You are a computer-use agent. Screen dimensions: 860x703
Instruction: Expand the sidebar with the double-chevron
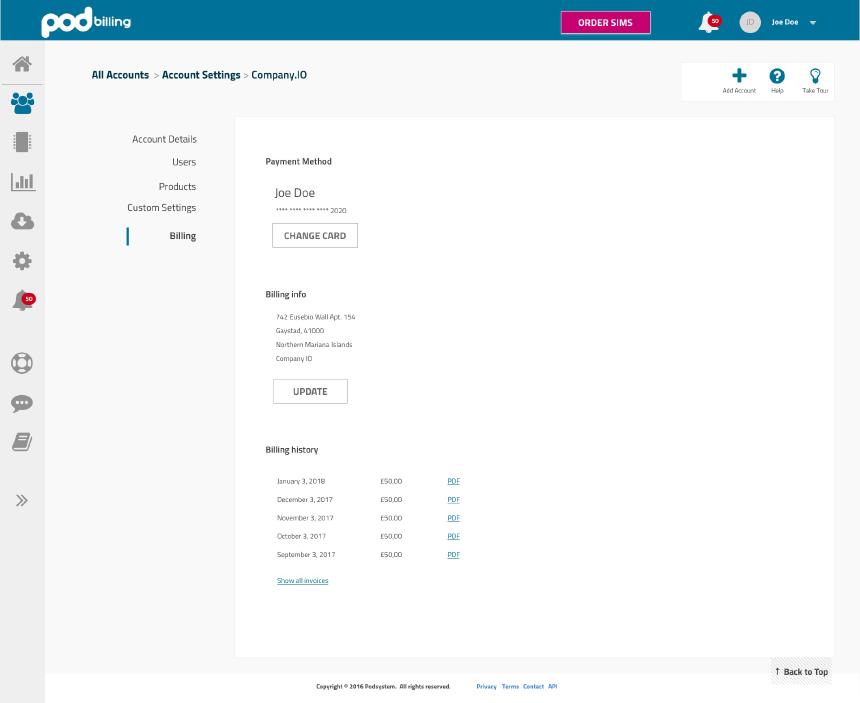click(x=22, y=500)
